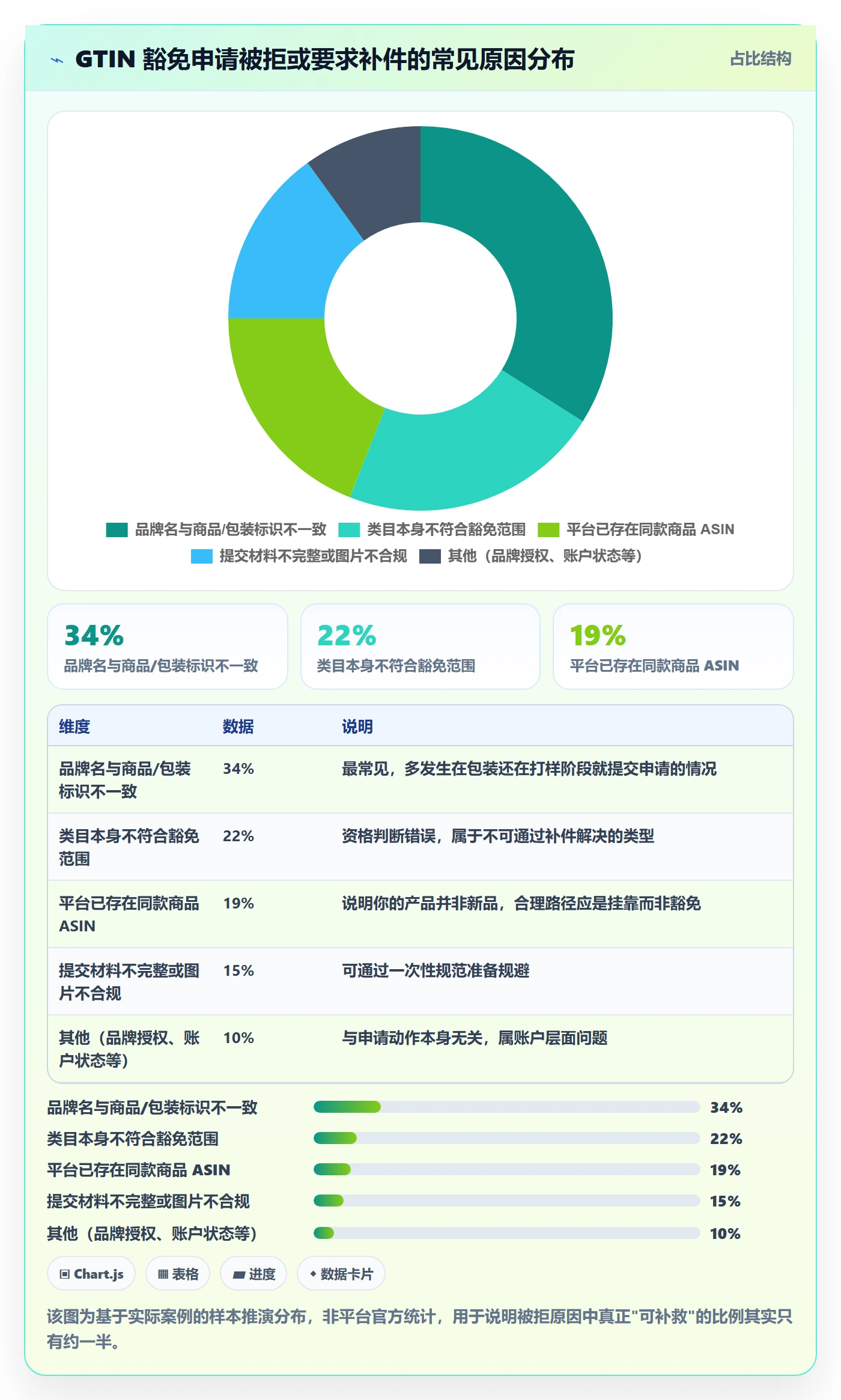The height and width of the screenshot is (1400, 841).
Task: Select the lime green doughnut segment
Action: pyautogui.click(x=288, y=397)
